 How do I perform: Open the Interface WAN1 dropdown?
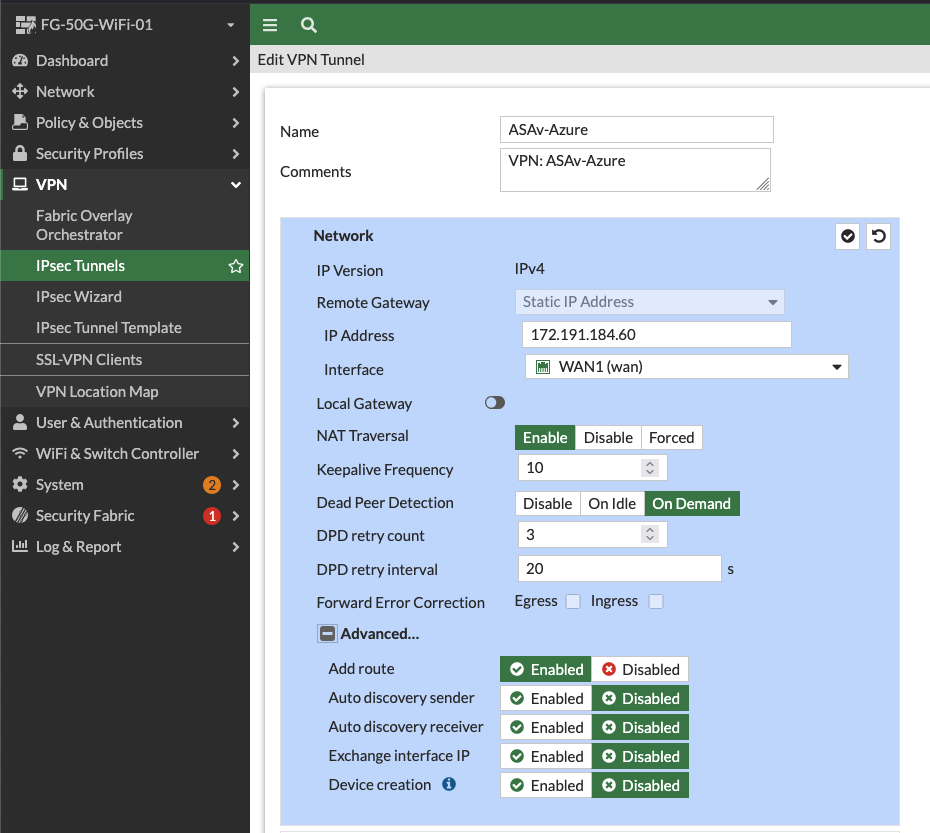click(x=687, y=367)
